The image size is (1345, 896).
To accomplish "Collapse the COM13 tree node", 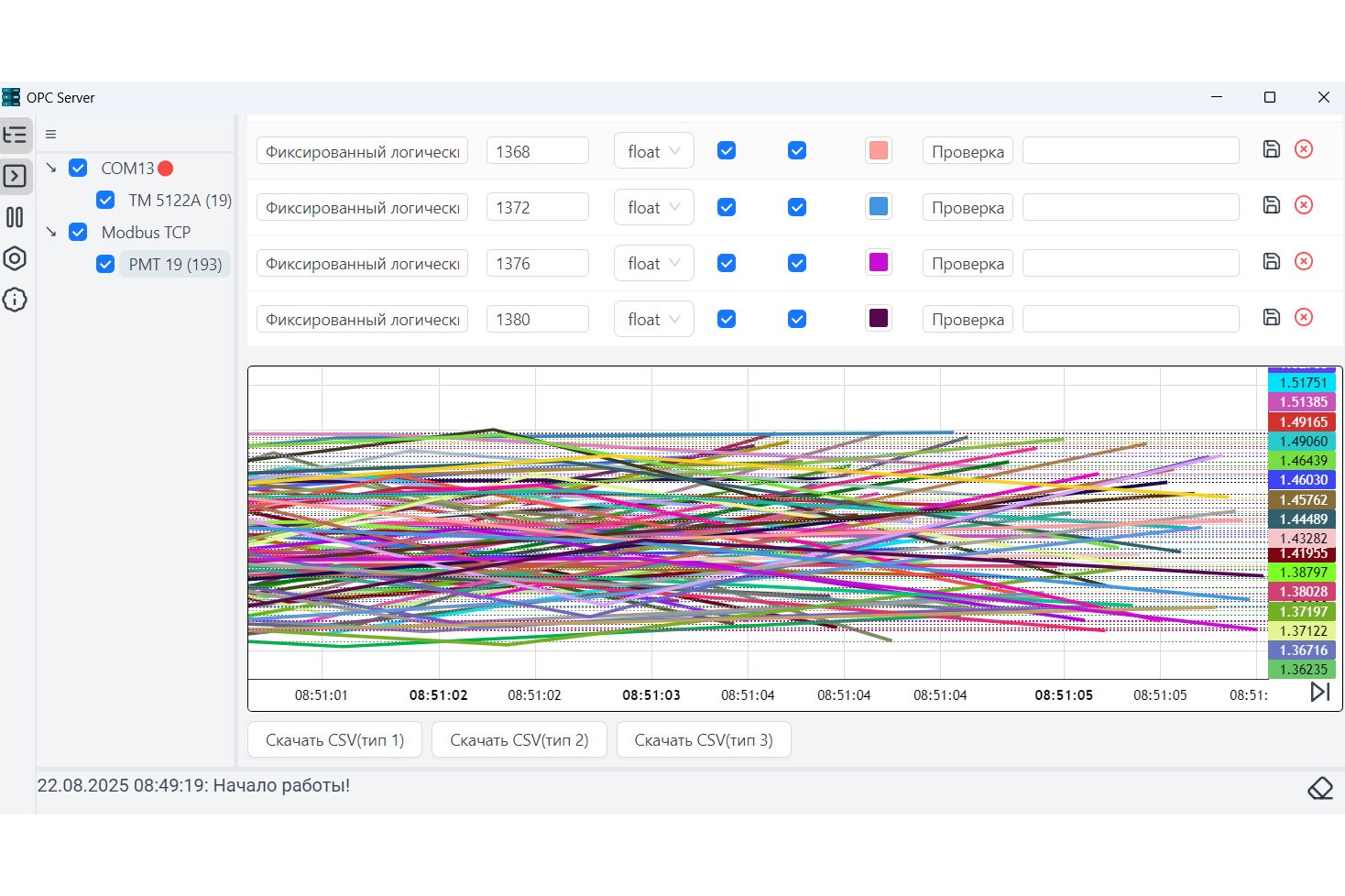I will point(51,169).
